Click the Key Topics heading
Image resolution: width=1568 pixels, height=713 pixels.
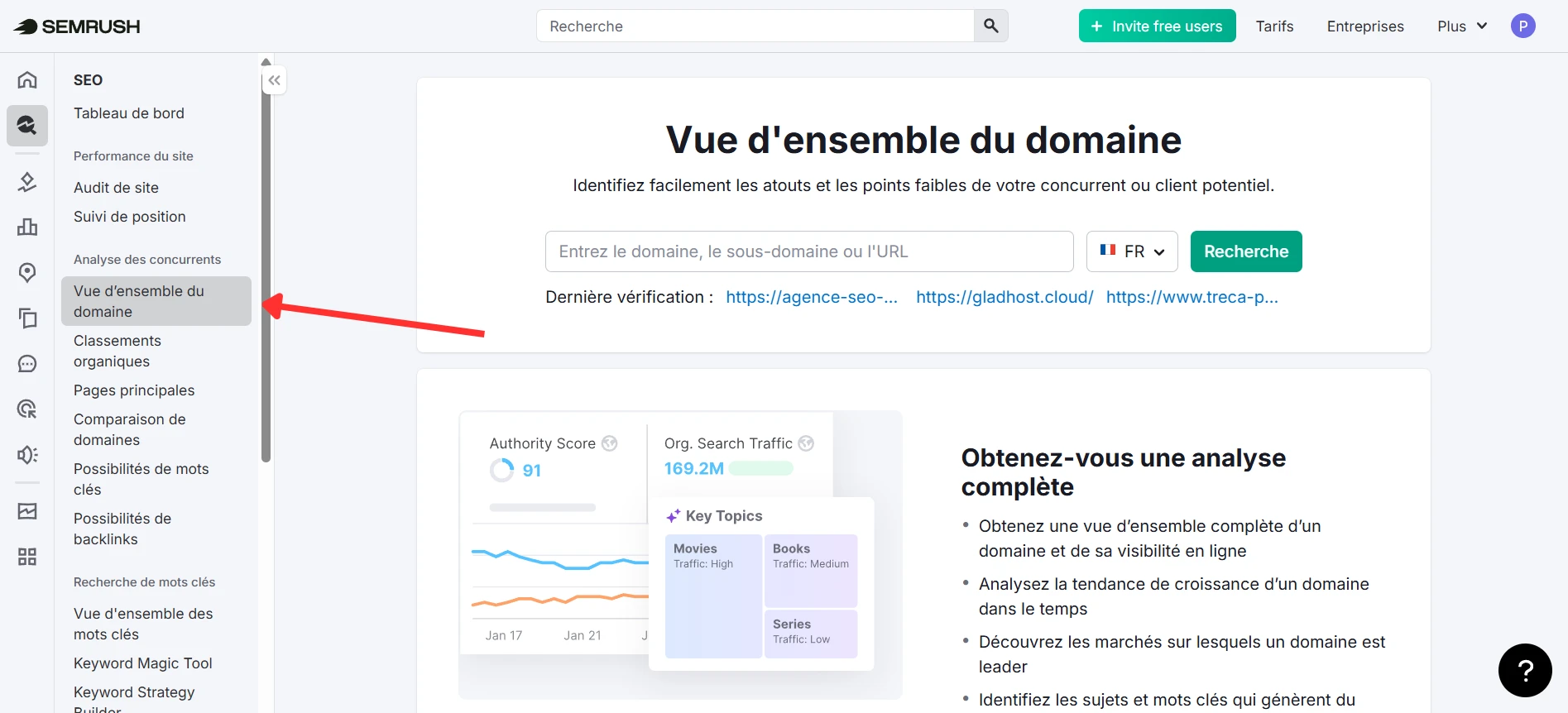[724, 515]
